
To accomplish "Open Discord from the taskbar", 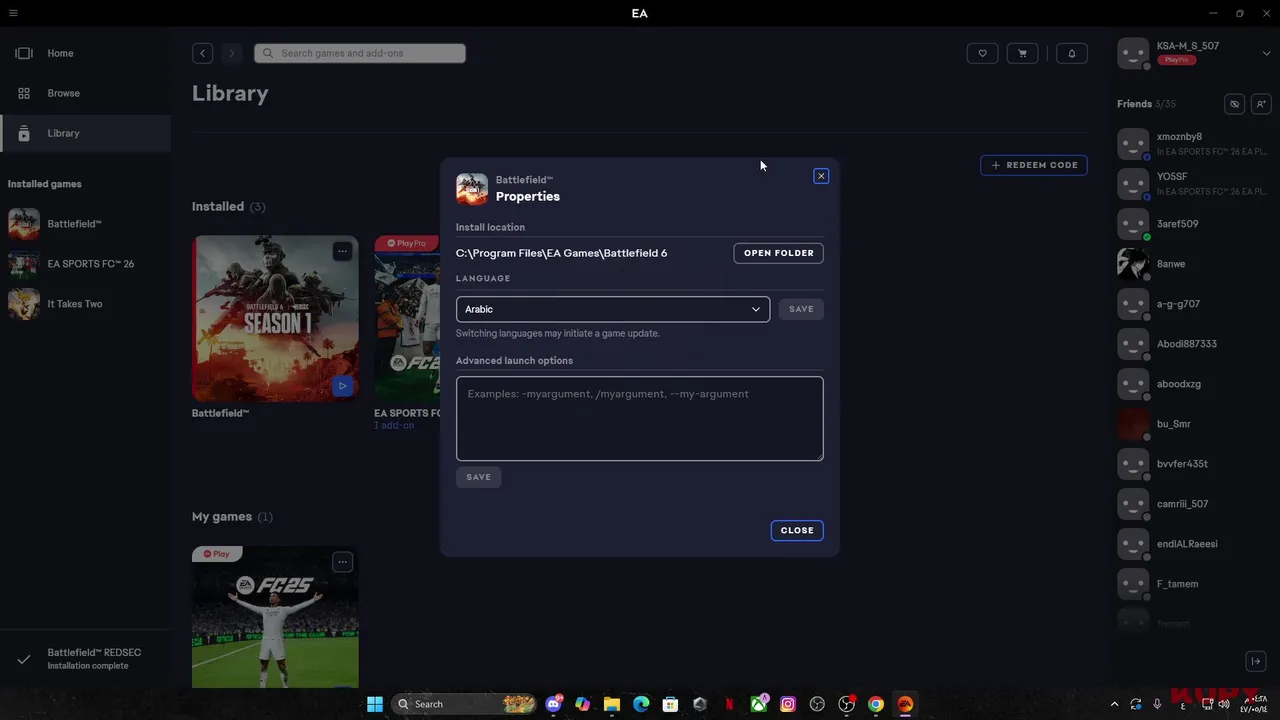I will [554, 704].
